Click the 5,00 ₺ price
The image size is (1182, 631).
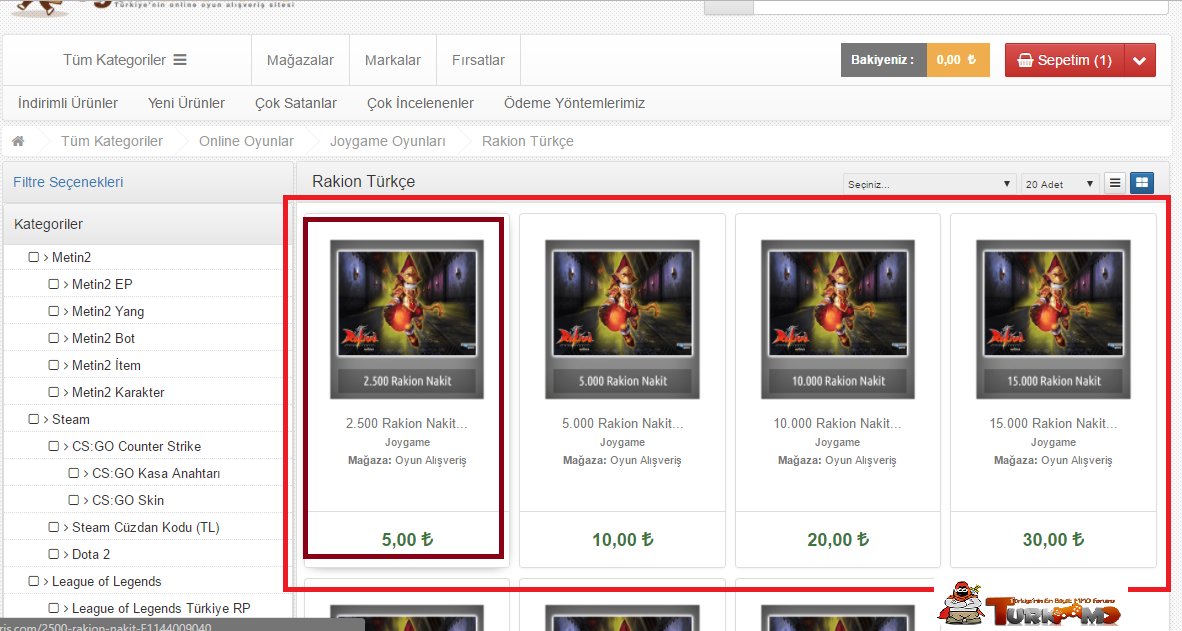(x=407, y=540)
